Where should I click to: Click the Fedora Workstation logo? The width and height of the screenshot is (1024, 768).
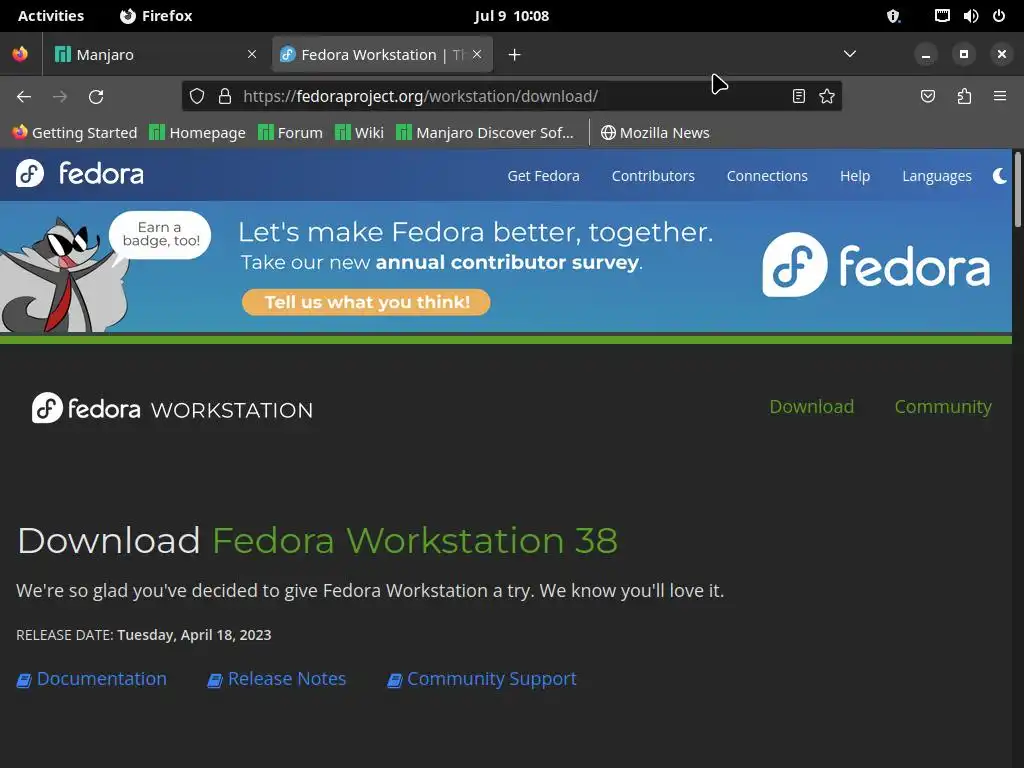click(172, 408)
